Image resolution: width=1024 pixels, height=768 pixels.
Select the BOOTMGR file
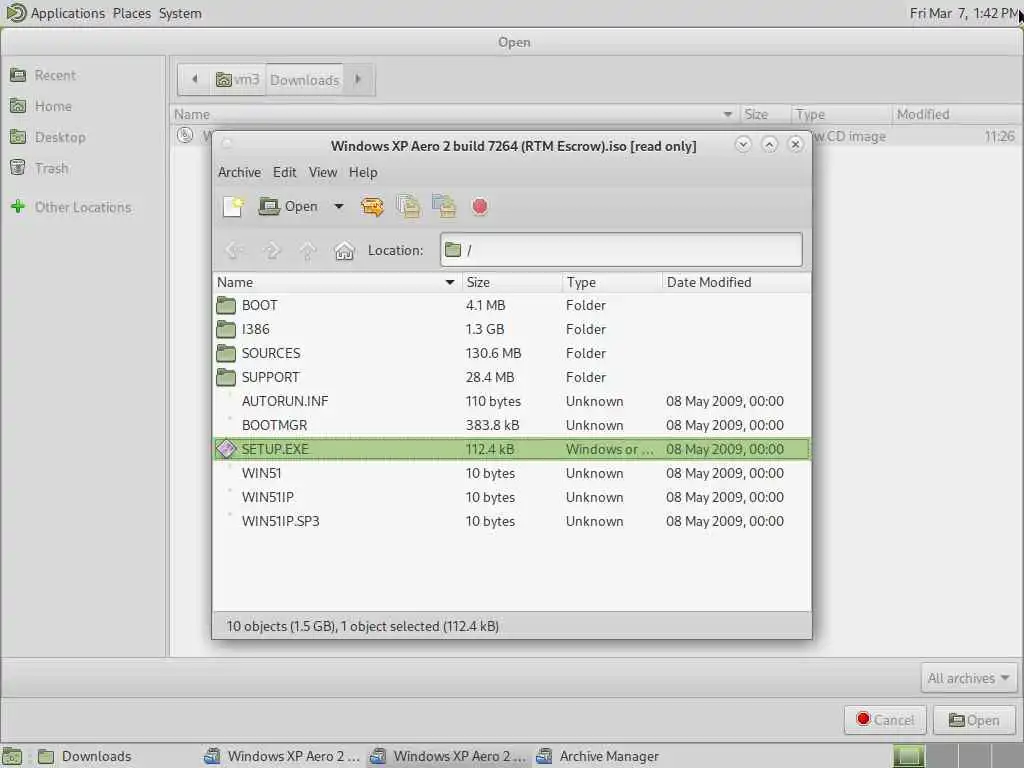511,425
